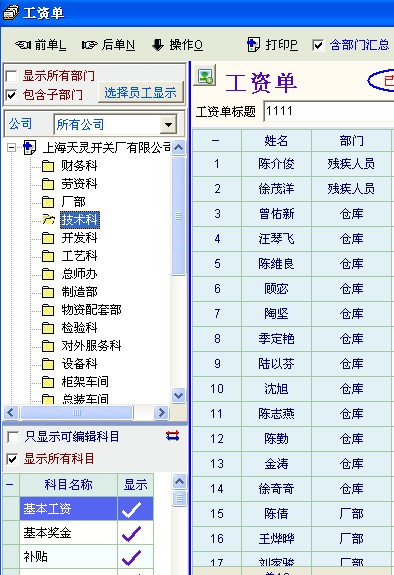
Task: Open the 所有公司 dropdown arrow
Action: click(x=168, y=124)
